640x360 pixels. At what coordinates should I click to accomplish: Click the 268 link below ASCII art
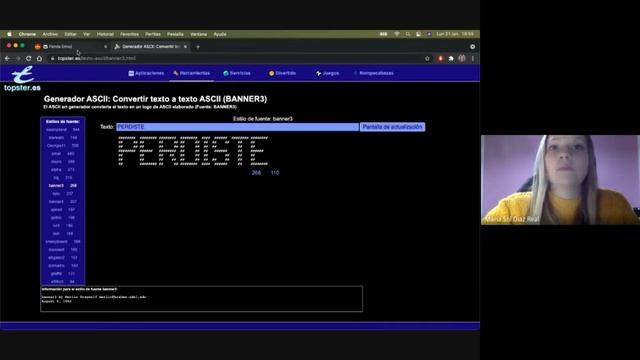click(x=256, y=173)
